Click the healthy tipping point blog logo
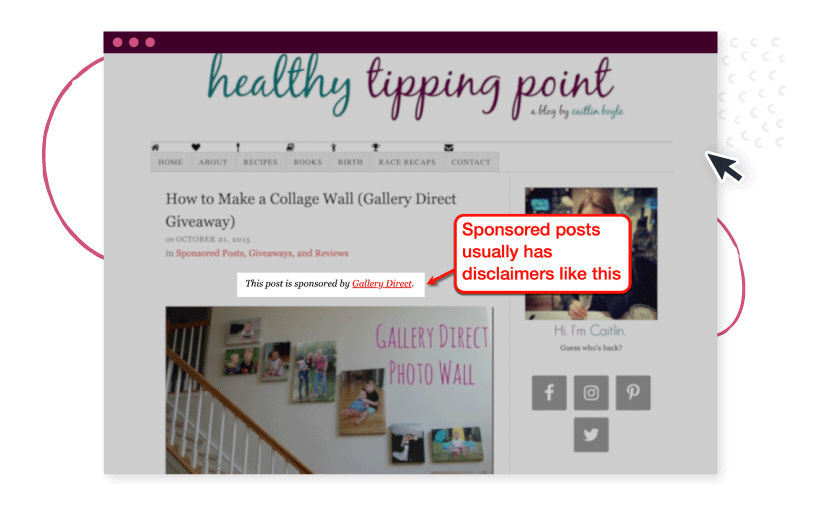820x510 pixels. coord(413,88)
